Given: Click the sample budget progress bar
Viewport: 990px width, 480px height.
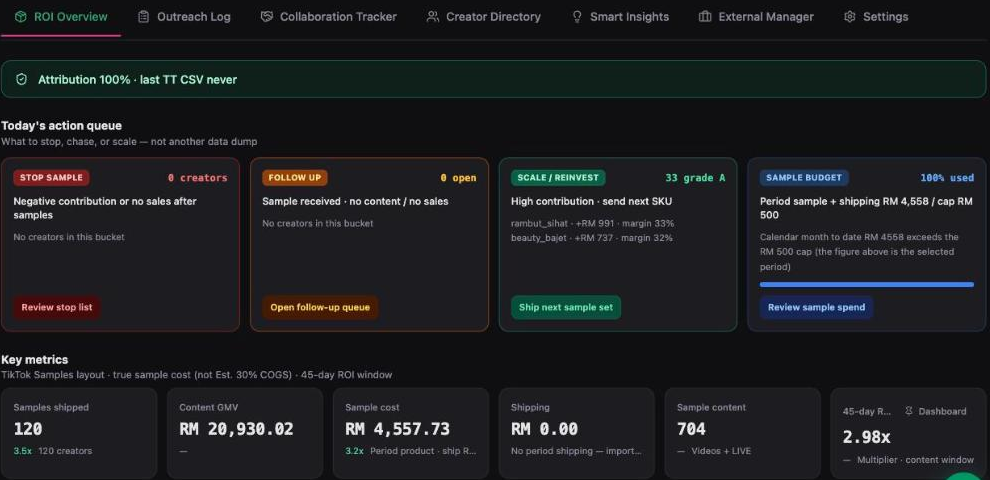Looking at the screenshot, I should click(866, 285).
